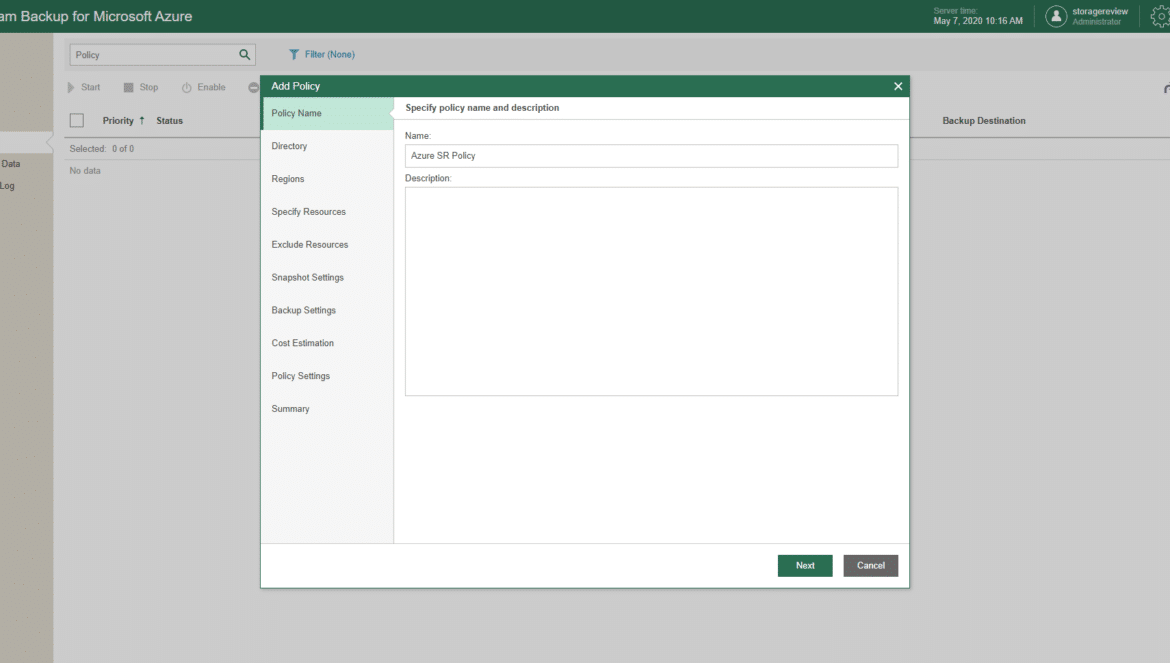The width and height of the screenshot is (1170, 663).
Task: Go to Snapshot Settings step
Action: [x=327, y=277]
